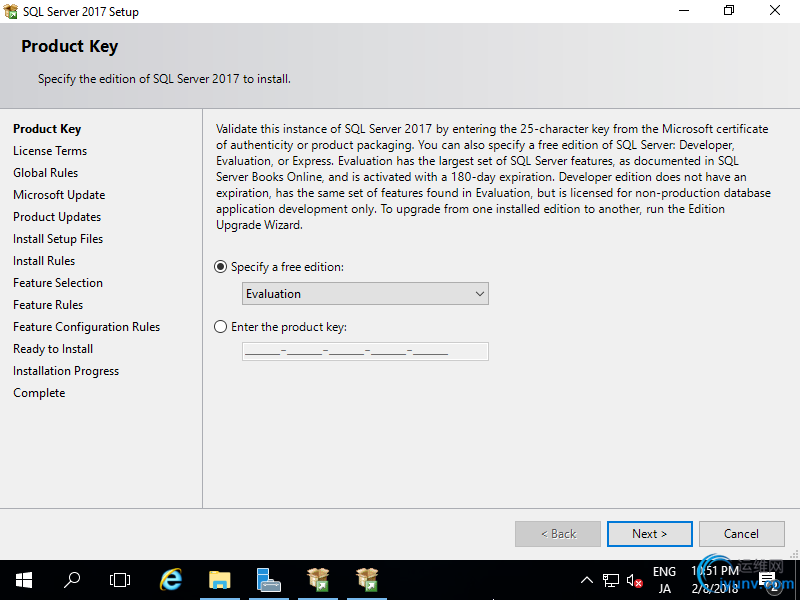Screen dimensions: 800x600
Task: Select Install Rules step in sidebar
Action: pyautogui.click(x=44, y=261)
